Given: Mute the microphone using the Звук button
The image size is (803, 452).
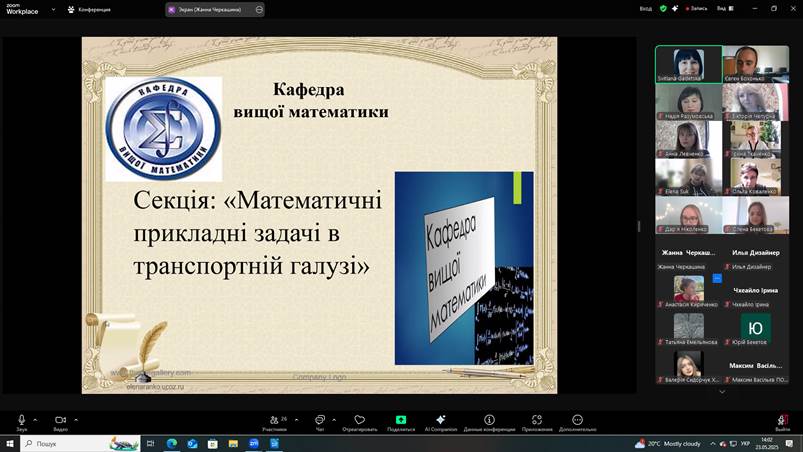Looking at the screenshot, I should click(x=21, y=421).
